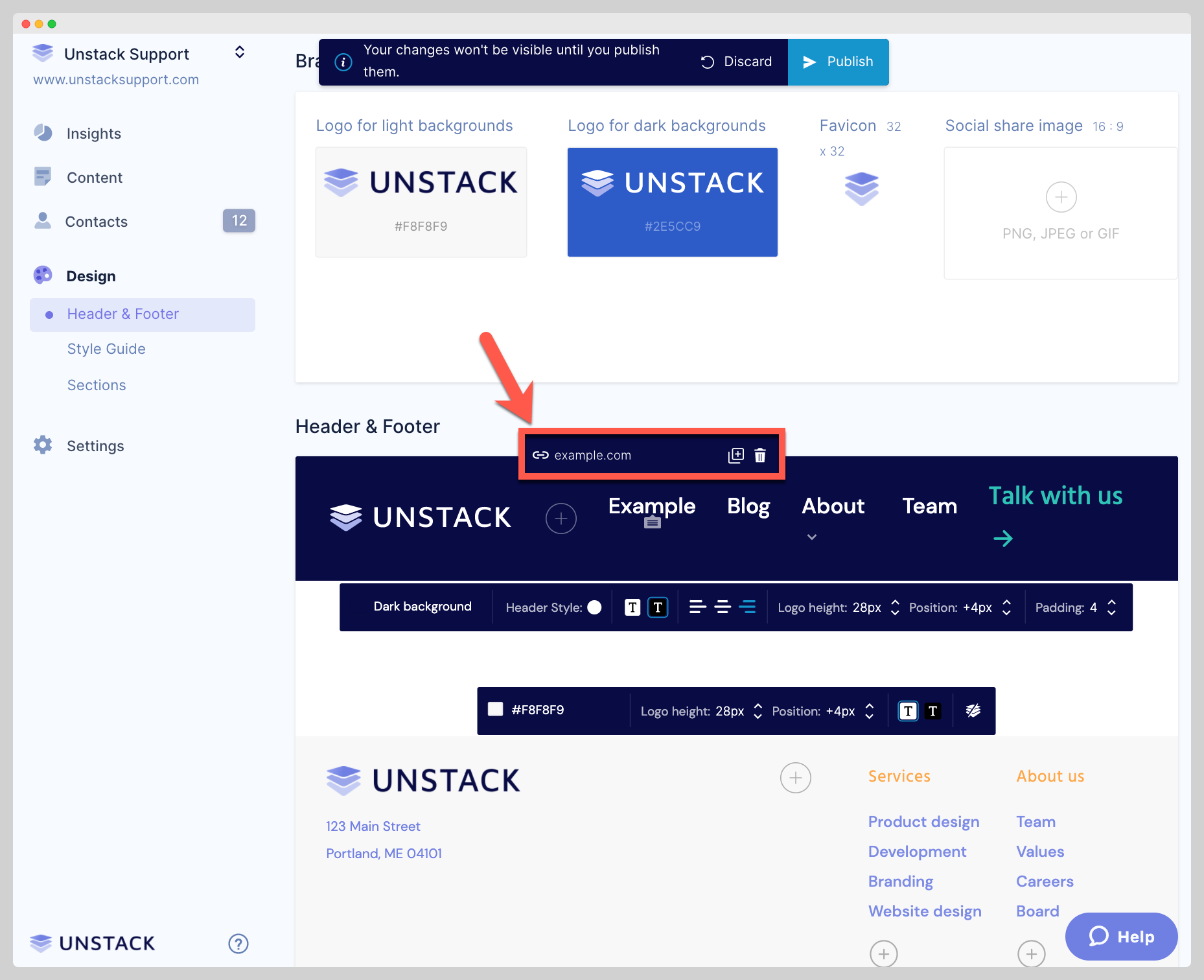Open the site switcher arrows next to Unstack Support

click(x=239, y=52)
